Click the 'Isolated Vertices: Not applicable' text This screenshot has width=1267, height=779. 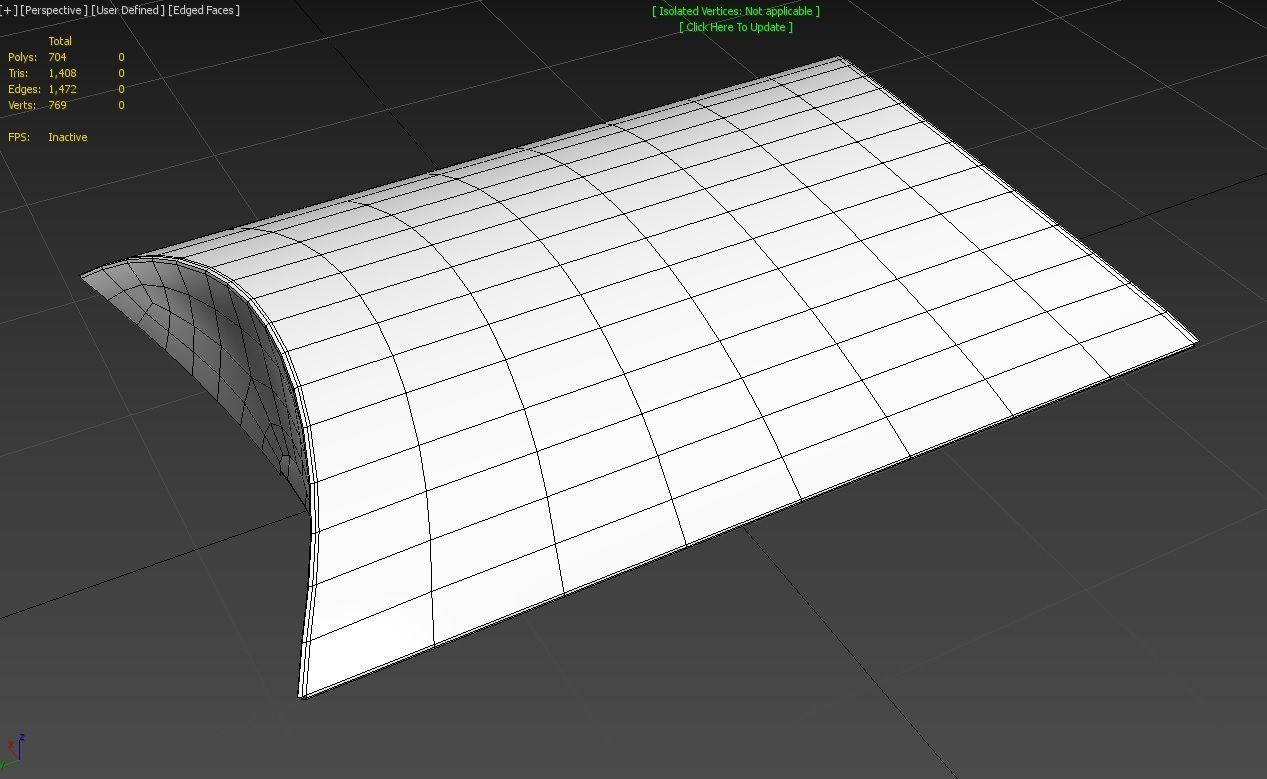click(736, 11)
